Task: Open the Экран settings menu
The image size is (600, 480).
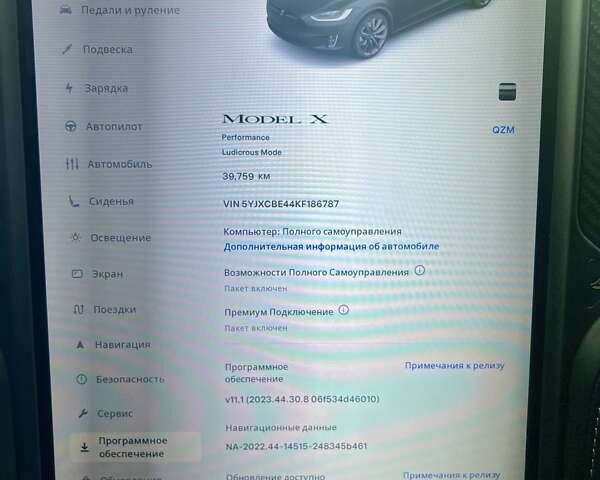Action: coord(109,274)
